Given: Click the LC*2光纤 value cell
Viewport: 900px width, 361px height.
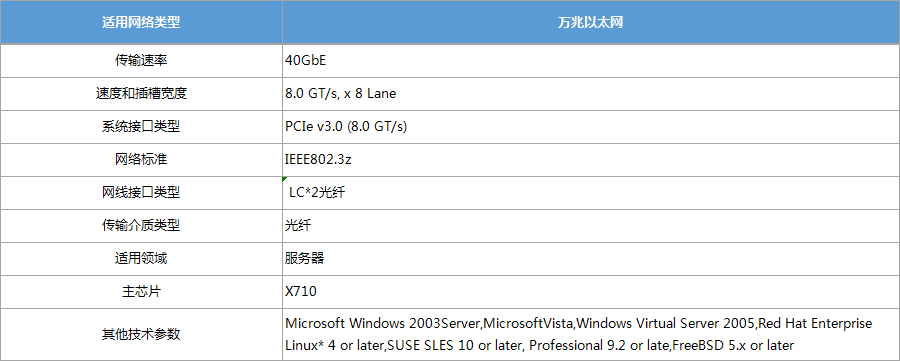Looking at the screenshot, I should tap(591, 193).
